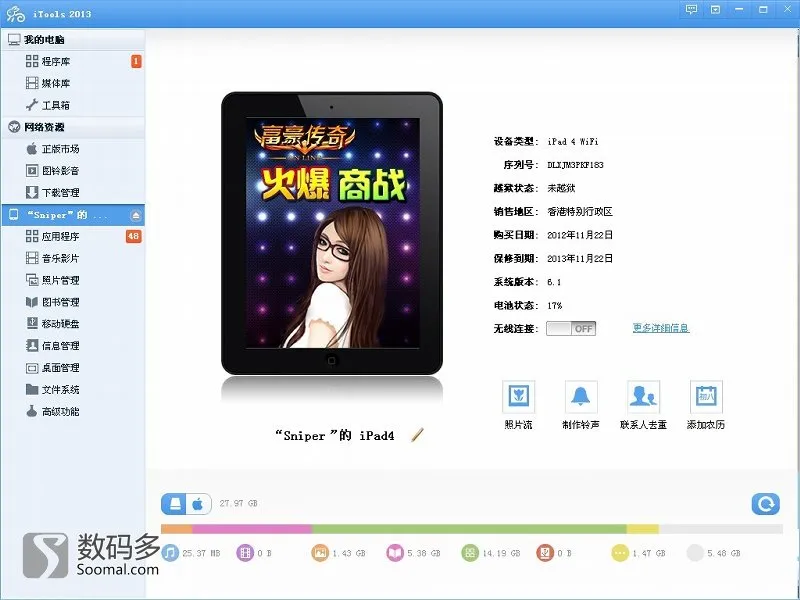
Task: Open the 更多详细信息 link
Action: (x=661, y=328)
